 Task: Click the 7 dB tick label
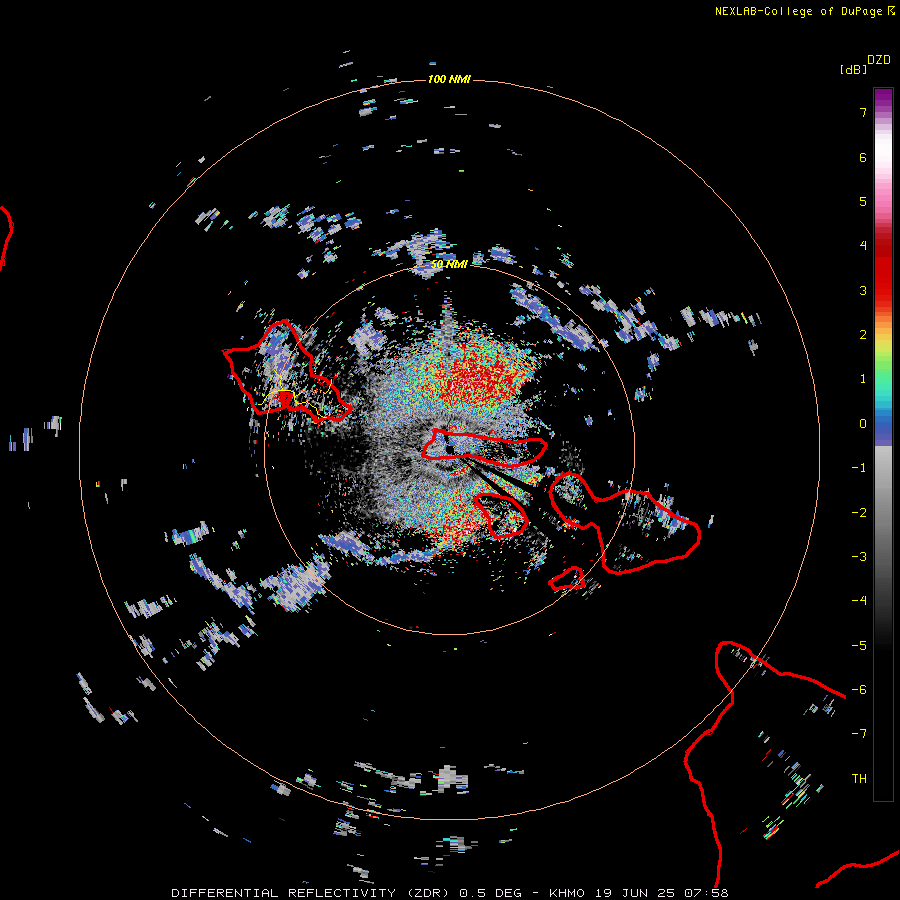pos(863,112)
